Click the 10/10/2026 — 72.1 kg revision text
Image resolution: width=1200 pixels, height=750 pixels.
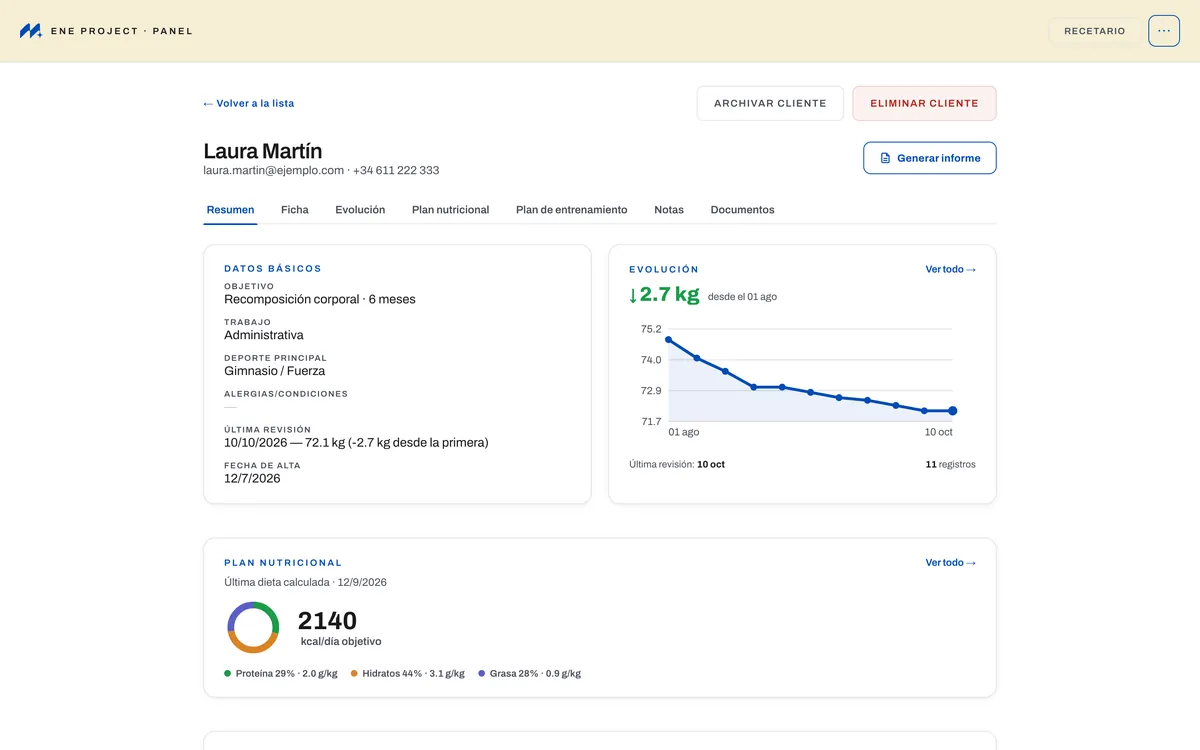(356, 442)
